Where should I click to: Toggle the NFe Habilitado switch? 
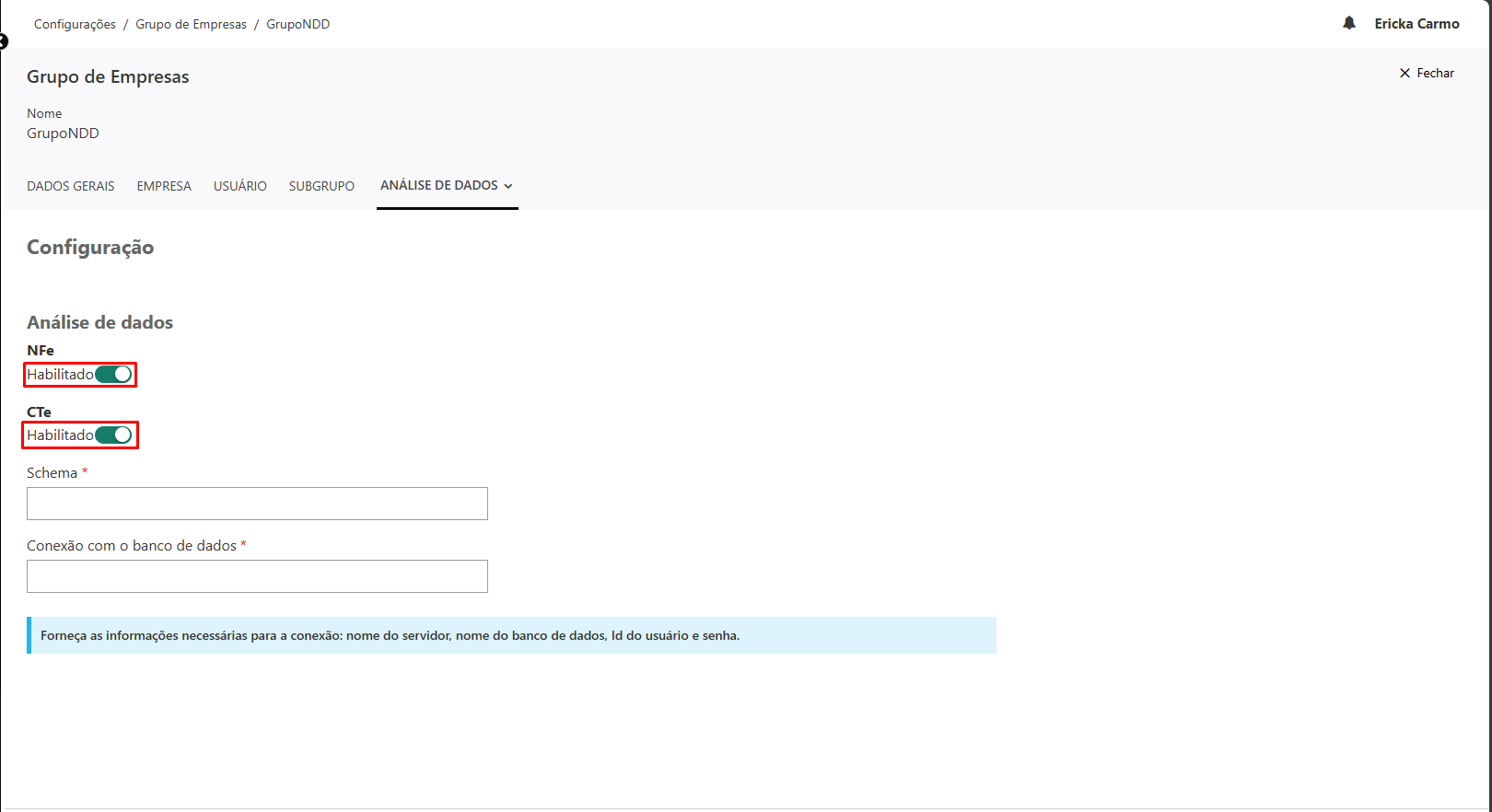coord(114,374)
